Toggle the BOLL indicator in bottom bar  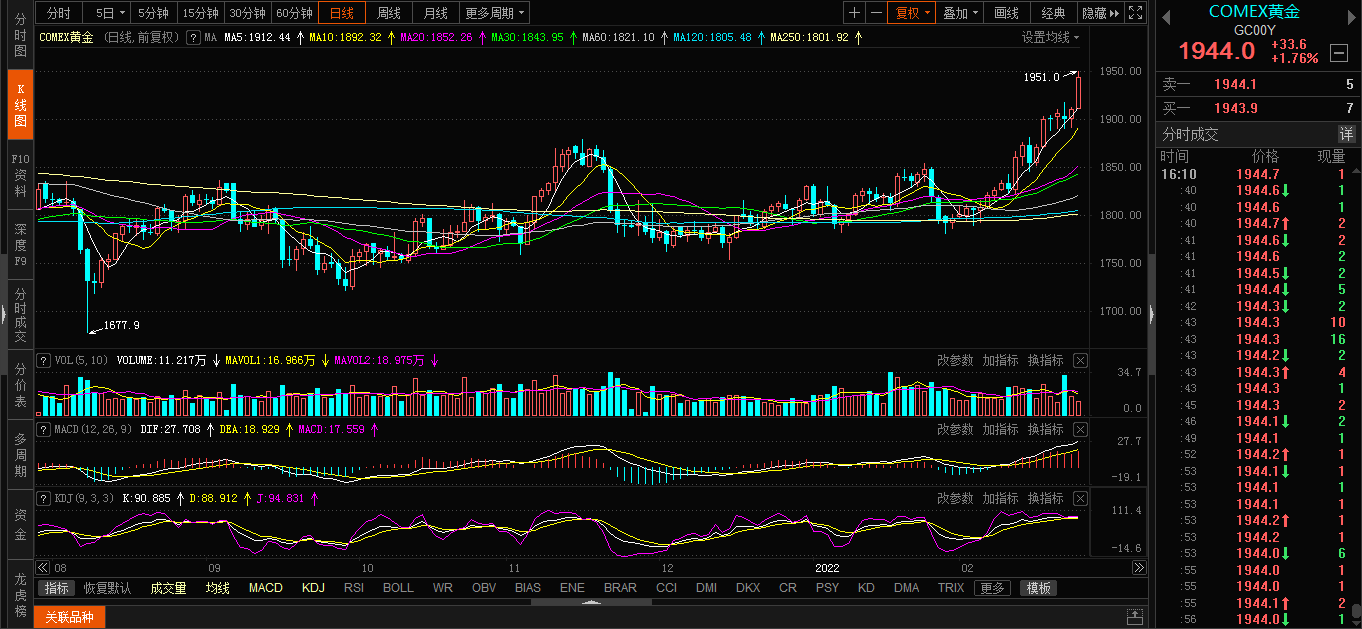point(398,588)
